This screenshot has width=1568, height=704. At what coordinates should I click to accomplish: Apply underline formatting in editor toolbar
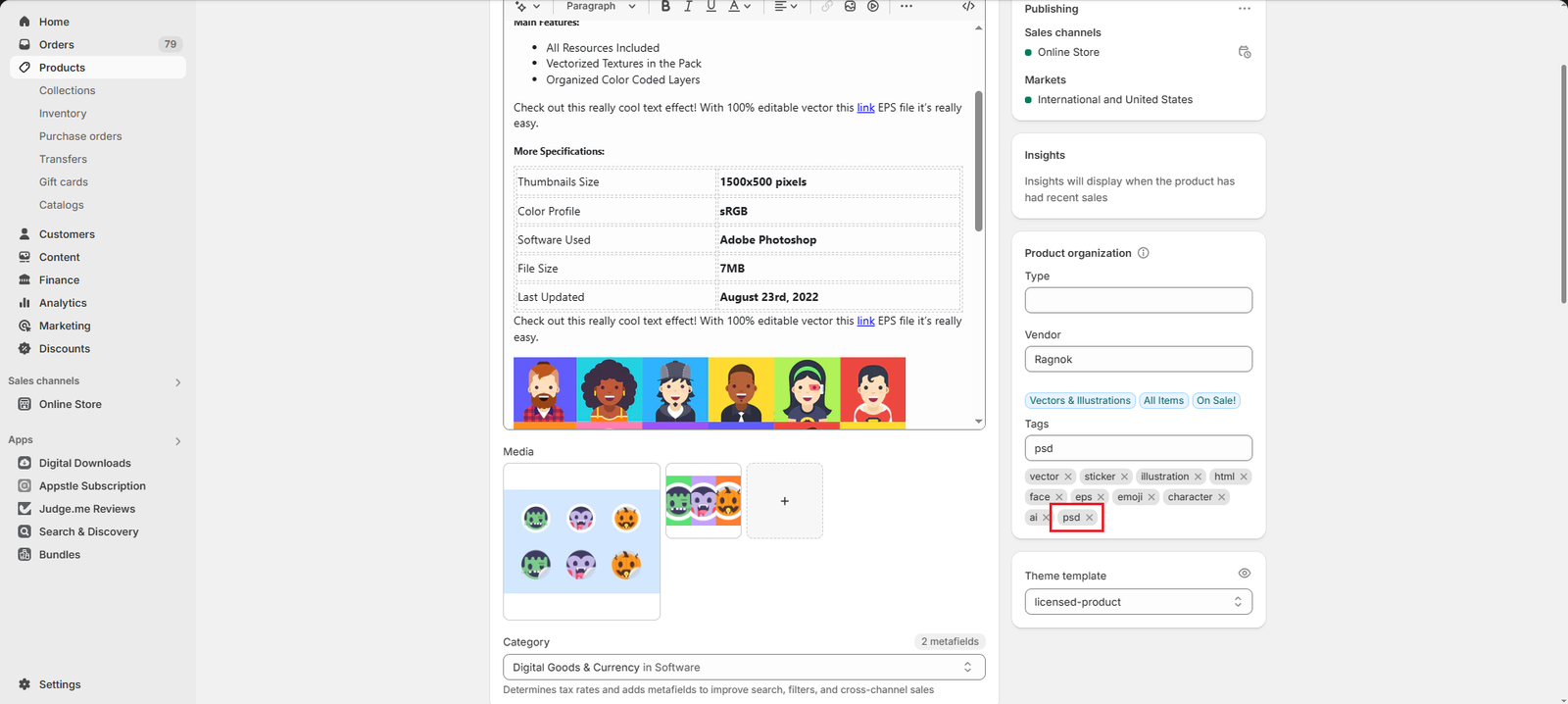tap(711, 6)
